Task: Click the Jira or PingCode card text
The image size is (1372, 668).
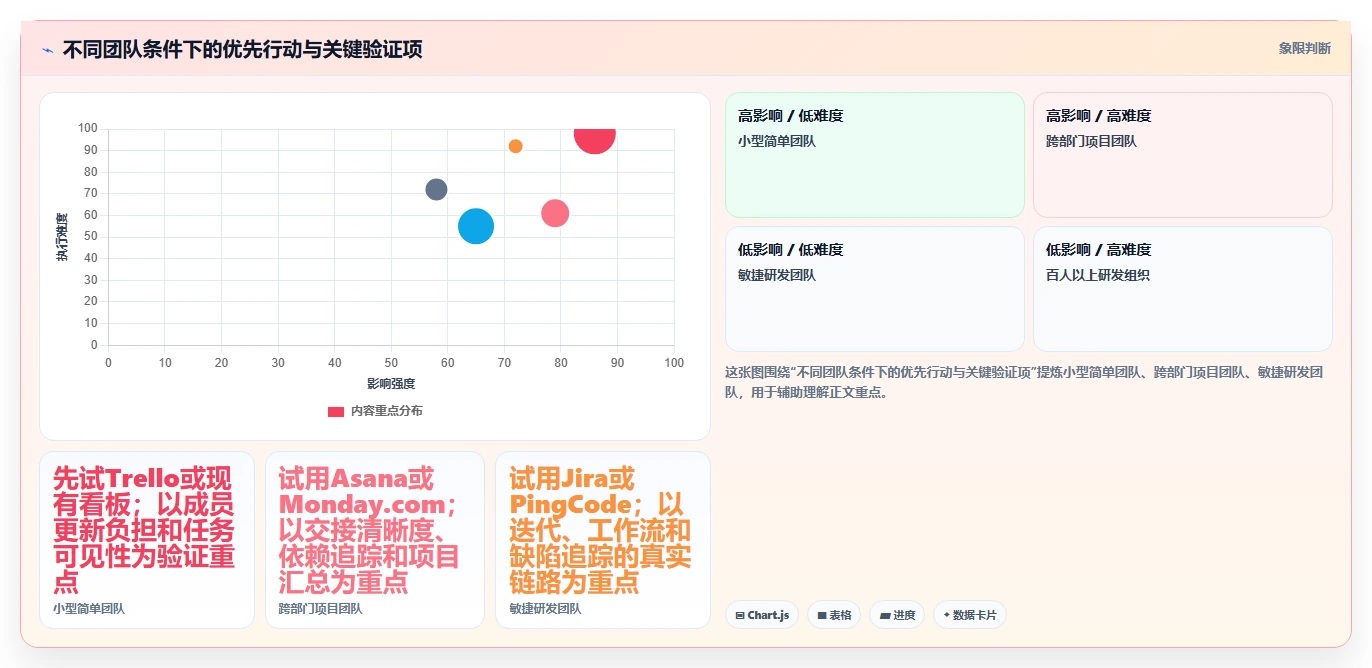Action: [x=600, y=530]
